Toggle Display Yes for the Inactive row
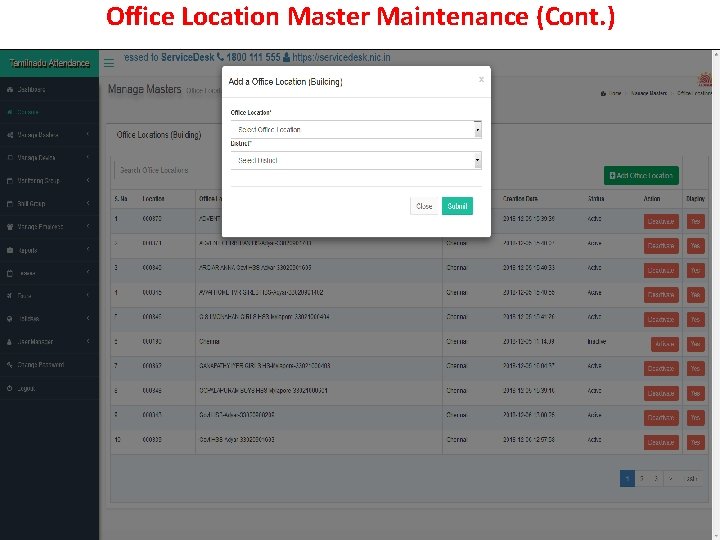This screenshot has width=720, height=540. pos(696,344)
